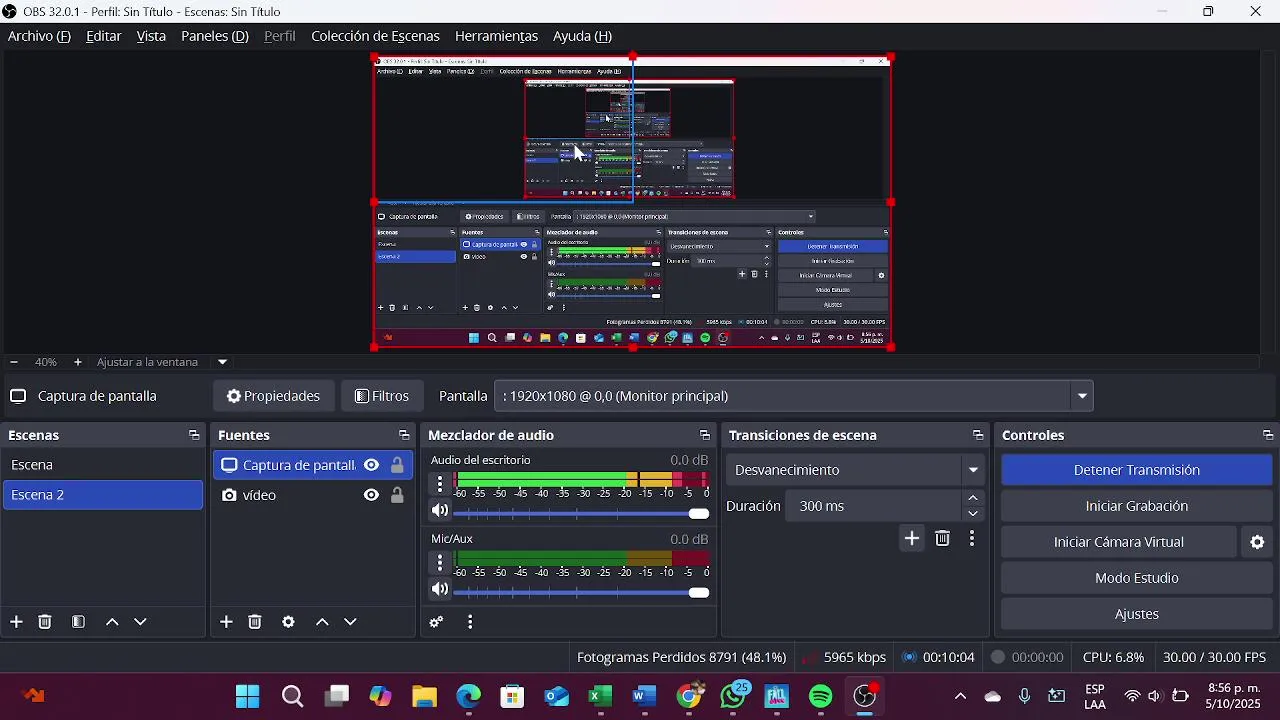Open Excel from the taskbar
This screenshot has height=720, width=1280.
coord(600,697)
